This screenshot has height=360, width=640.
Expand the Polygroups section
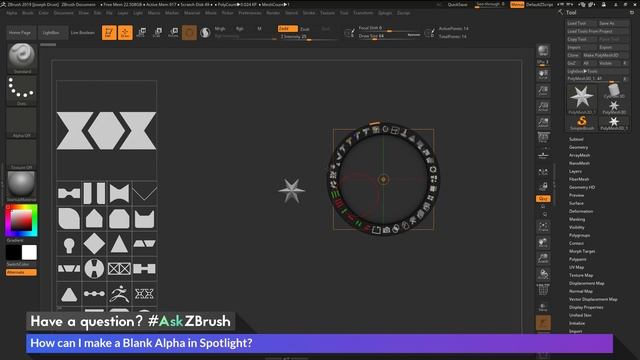pos(579,236)
